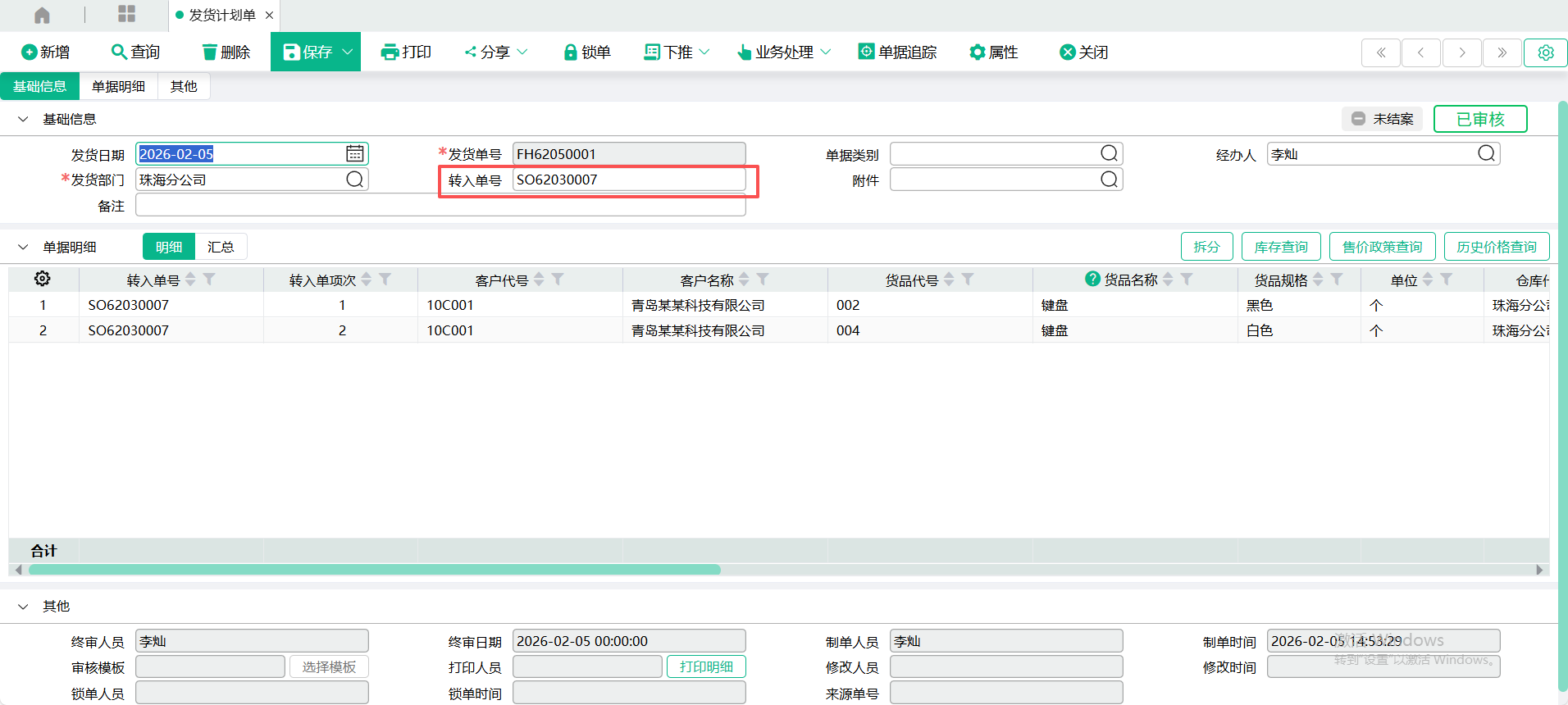The width and height of the screenshot is (1568, 705).
Task: Open the app grid menu icon
Action: click(126, 14)
